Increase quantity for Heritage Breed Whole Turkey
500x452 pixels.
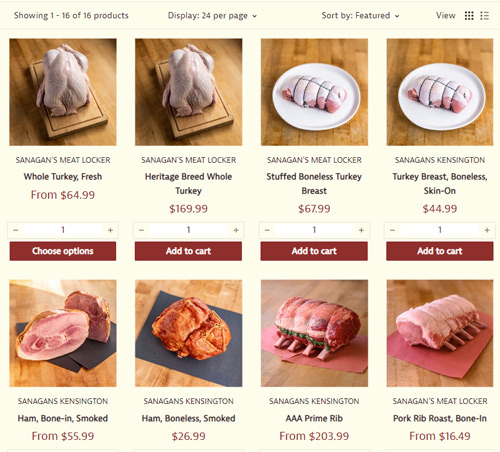point(236,230)
